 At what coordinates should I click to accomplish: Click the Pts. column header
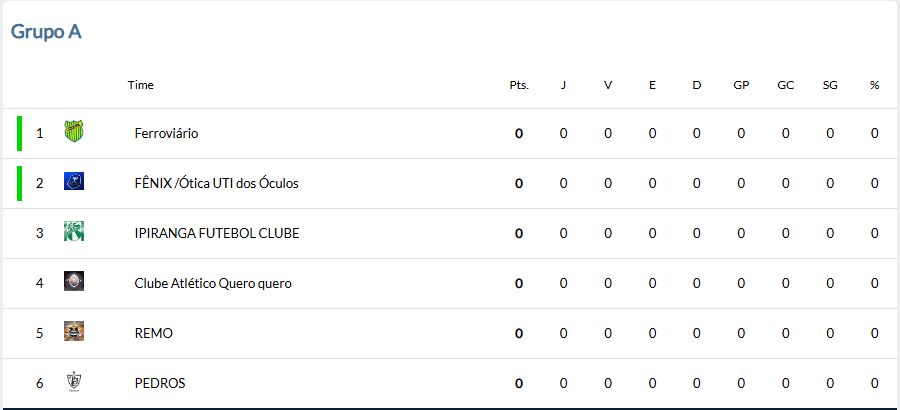point(519,85)
